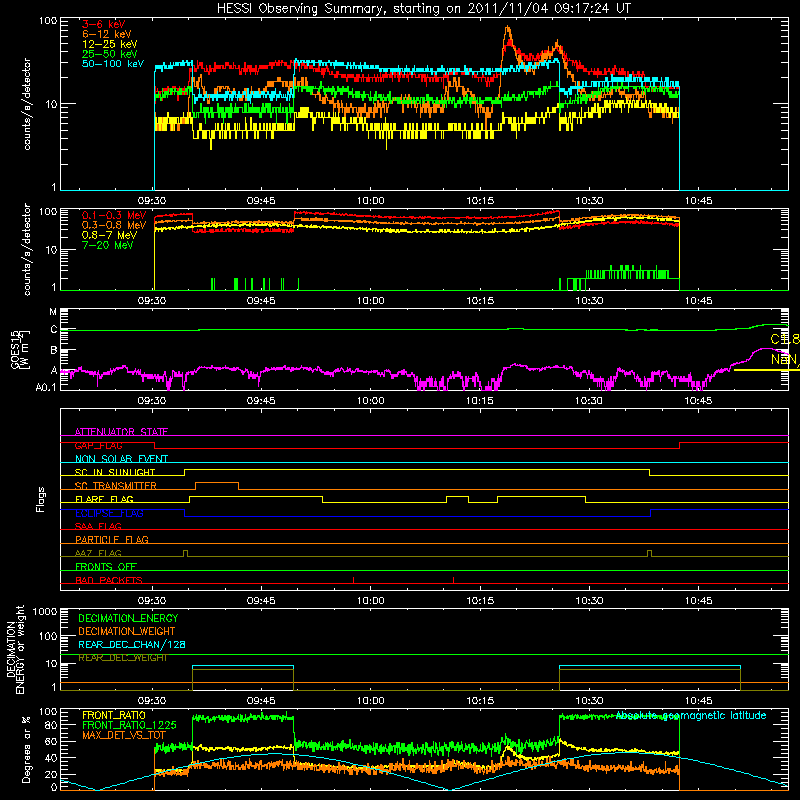Click the PARTICLE_FLAG label
Screen dimensions: 800x800
click(112, 539)
